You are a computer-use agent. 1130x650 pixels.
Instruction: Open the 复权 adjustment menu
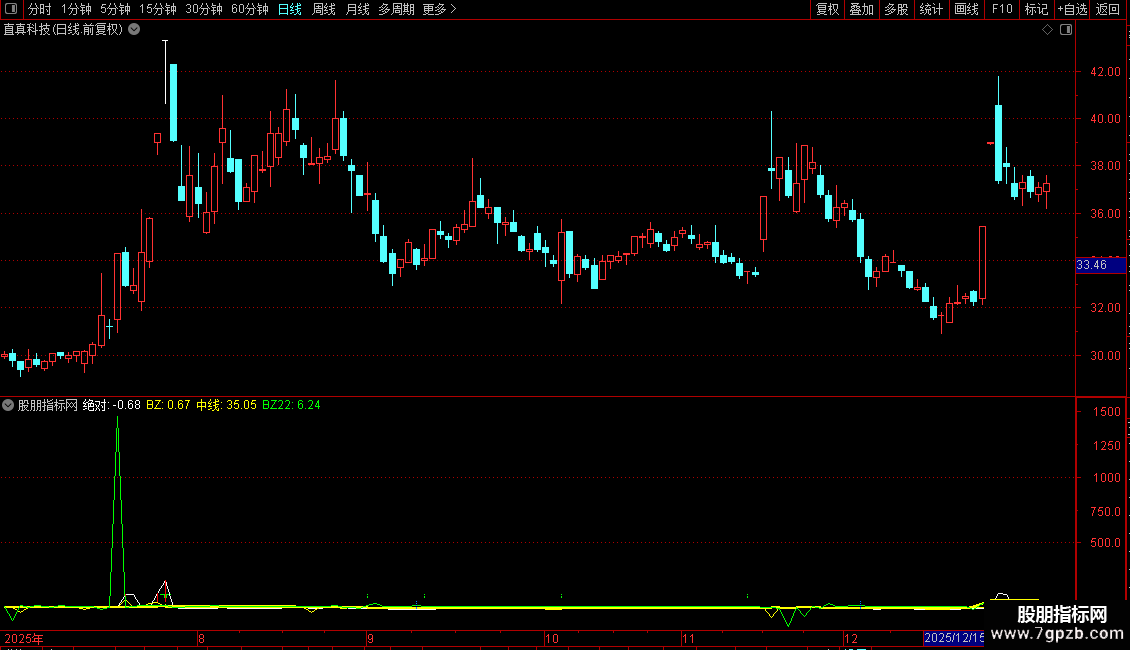click(827, 9)
